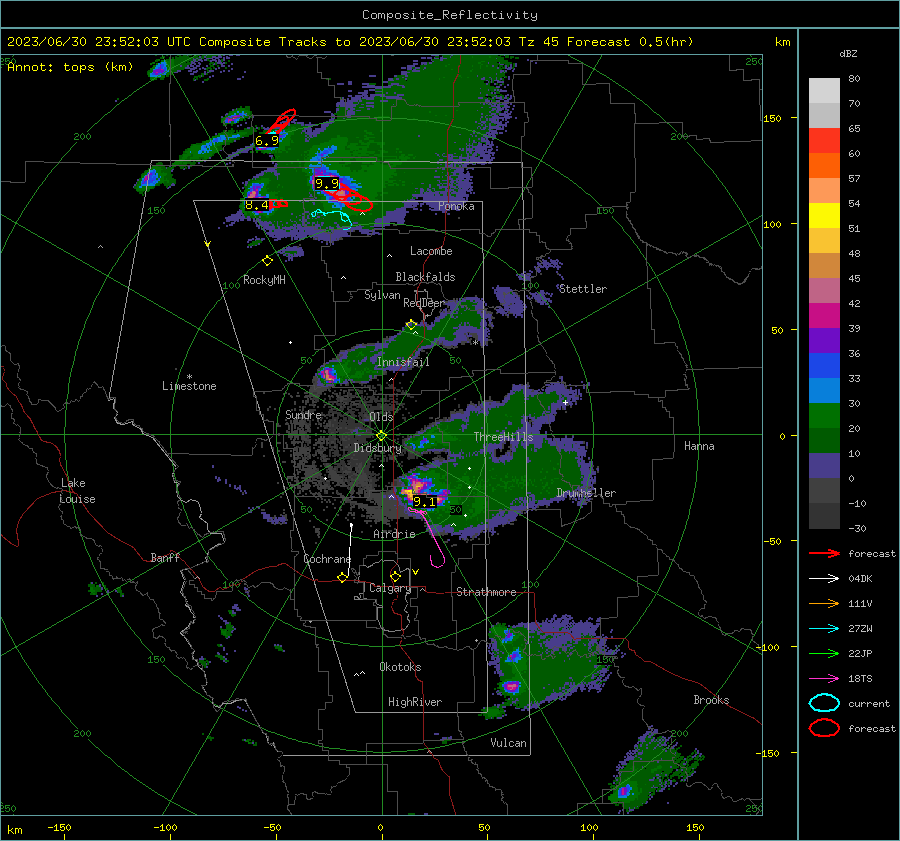Click the Strathmore town label
The width and height of the screenshot is (900, 841).
tap(486, 592)
